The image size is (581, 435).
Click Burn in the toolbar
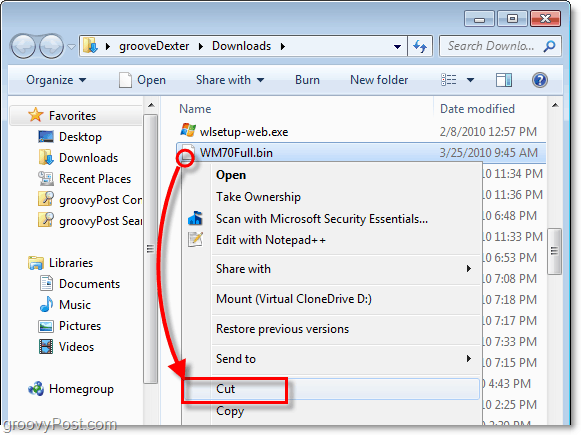[x=307, y=80]
